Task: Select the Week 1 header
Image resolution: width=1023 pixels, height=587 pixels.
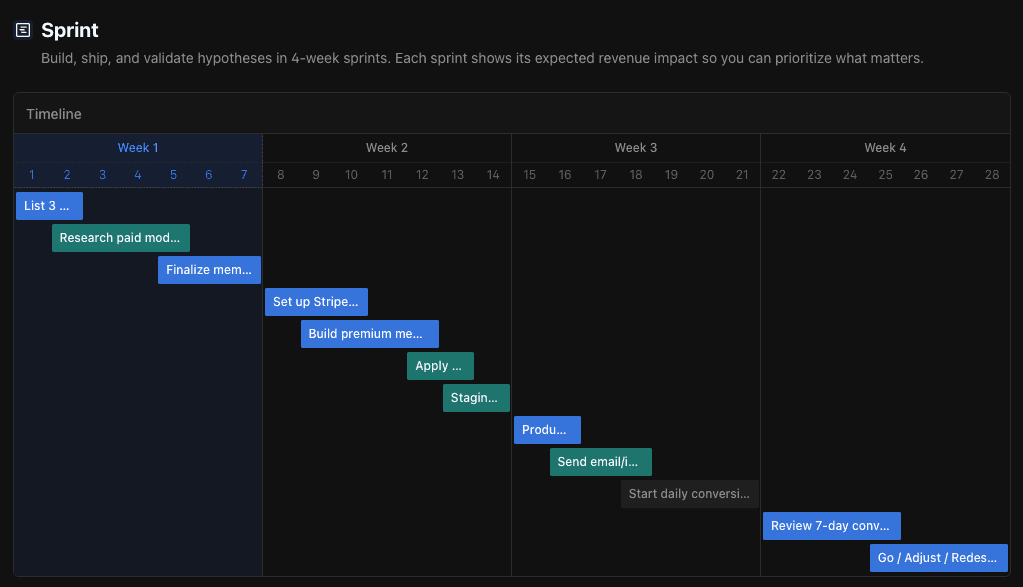Action: click(x=138, y=148)
